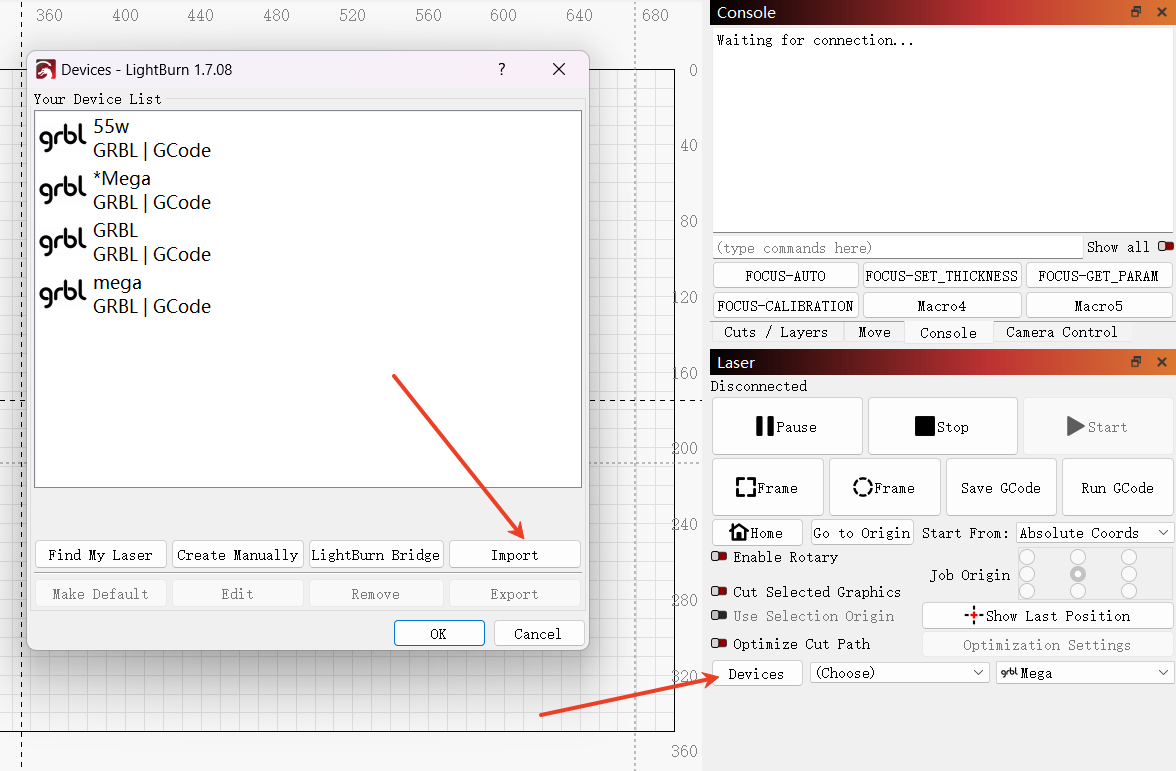The height and width of the screenshot is (771, 1176).
Task: Switch to the Camera Control tab
Action: pos(1061,332)
